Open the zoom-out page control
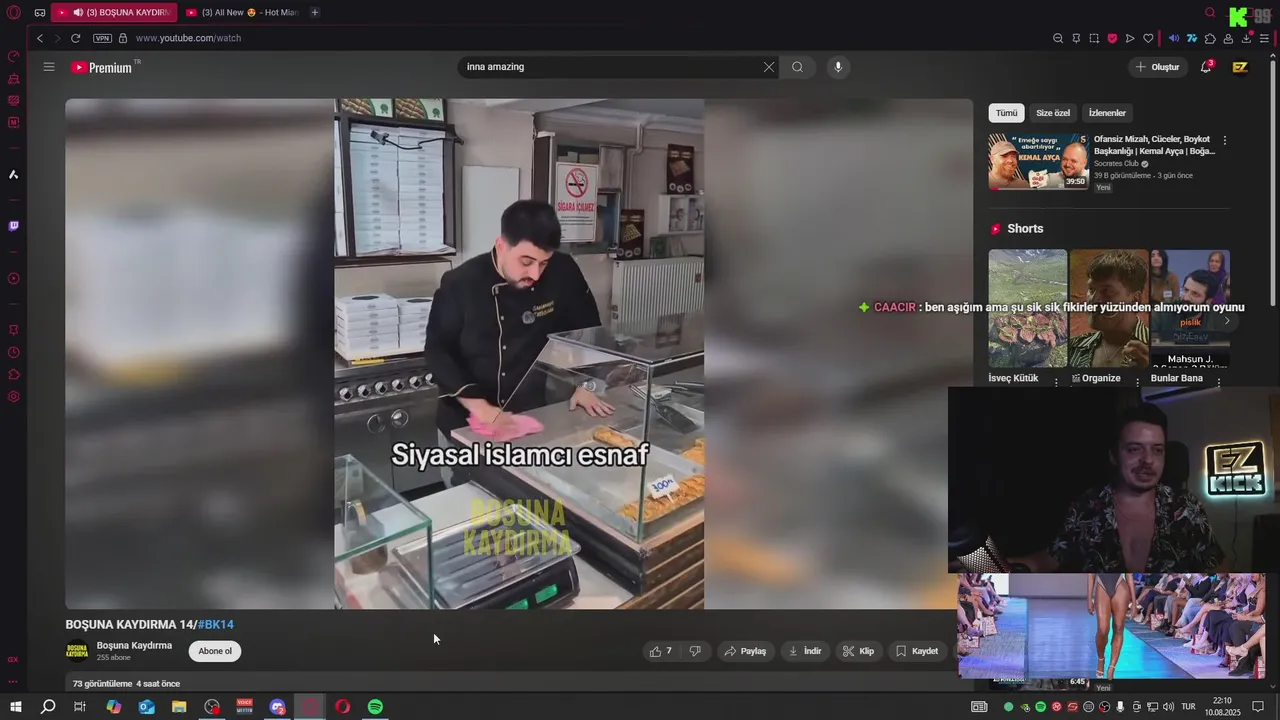The width and height of the screenshot is (1280, 720). click(1058, 38)
